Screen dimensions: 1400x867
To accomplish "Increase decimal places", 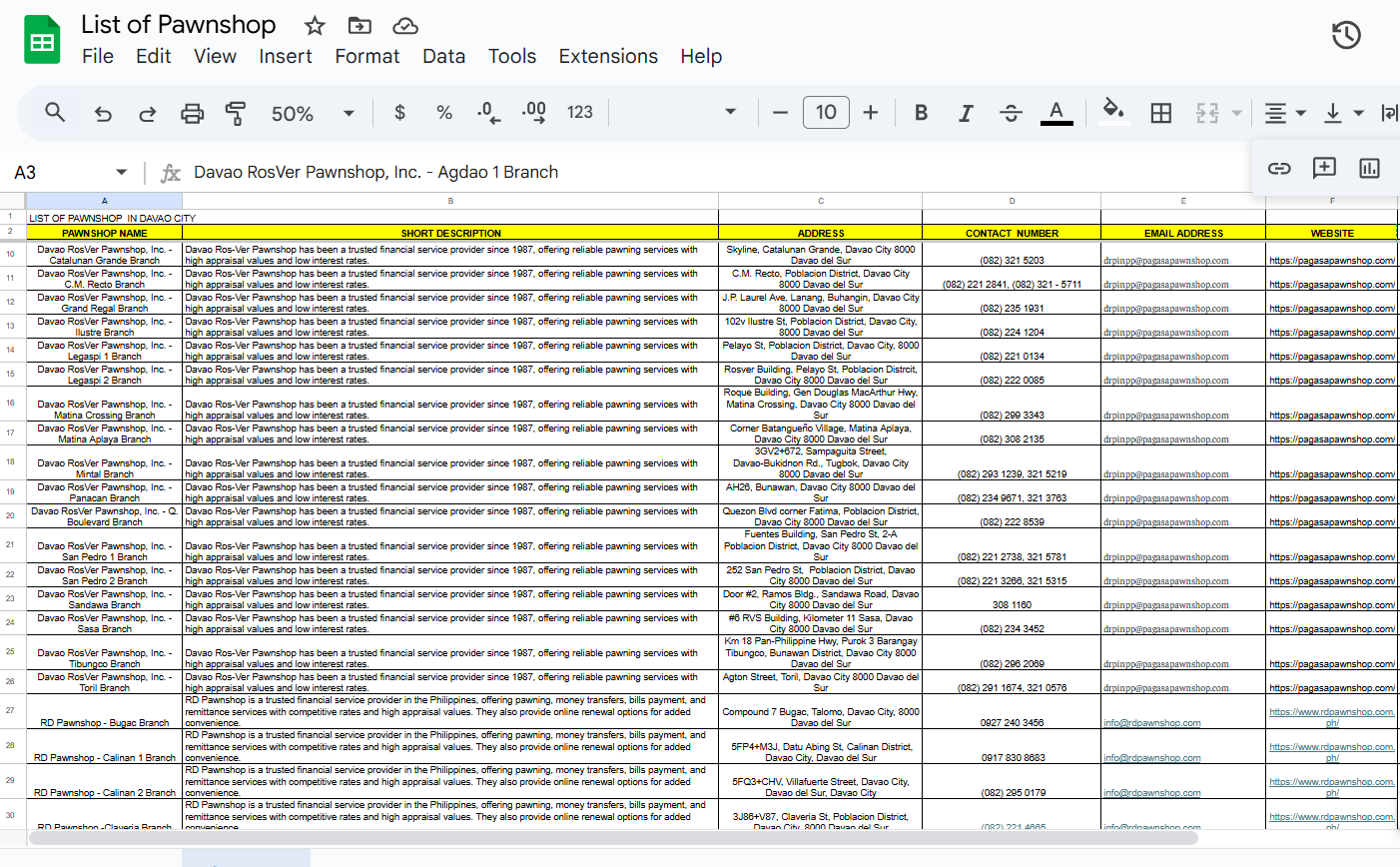I will [x=534, y=113].
